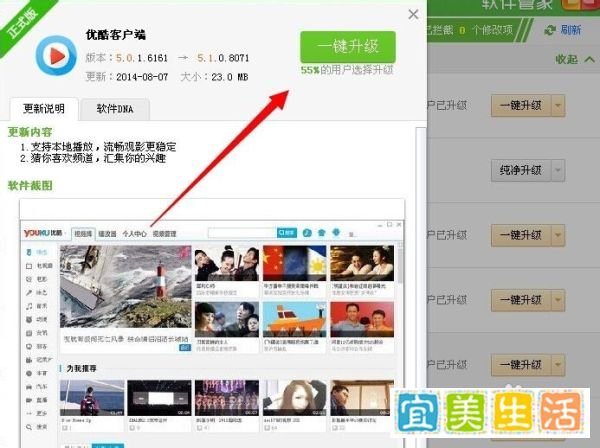Viewport: 600px width, 448px height.
Task: Click the Youku blue play logo icon
Action: click(x=56, y=55)
